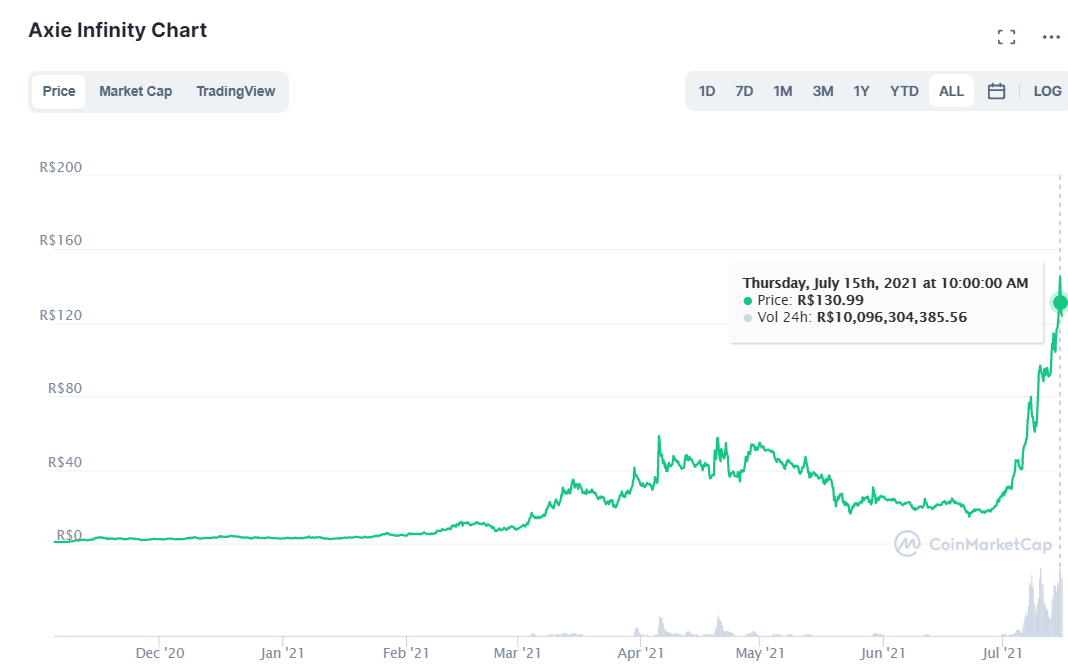
Task: Select the 1D time range
Action: 707,91
